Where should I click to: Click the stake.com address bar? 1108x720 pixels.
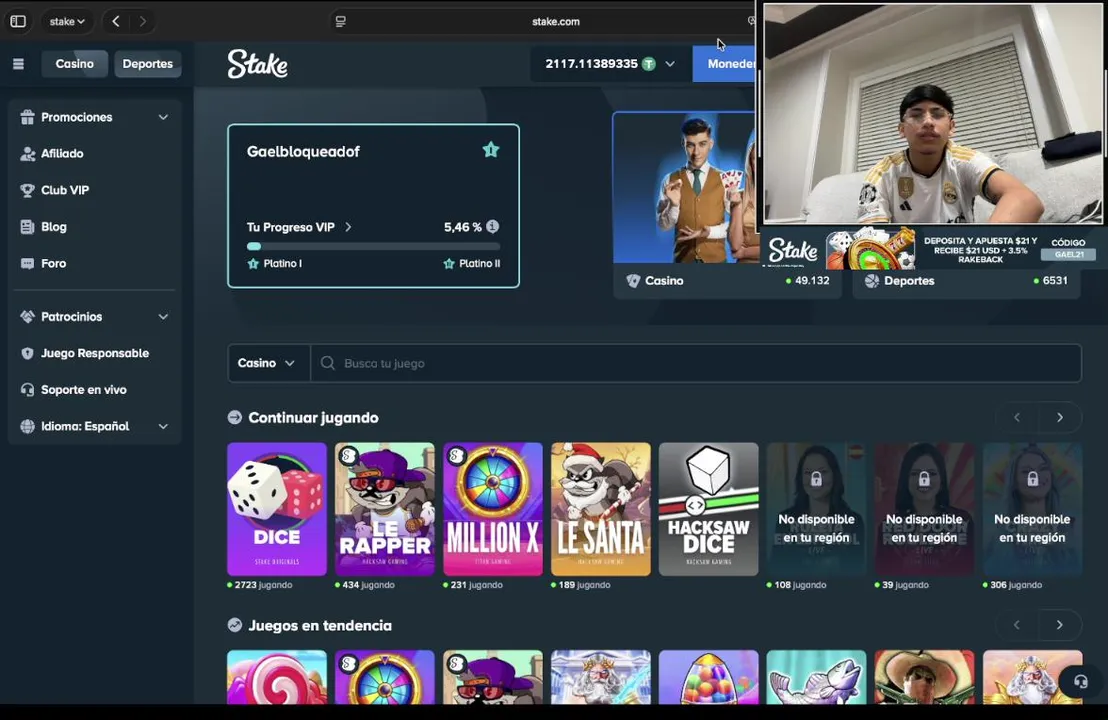(555, 21)
